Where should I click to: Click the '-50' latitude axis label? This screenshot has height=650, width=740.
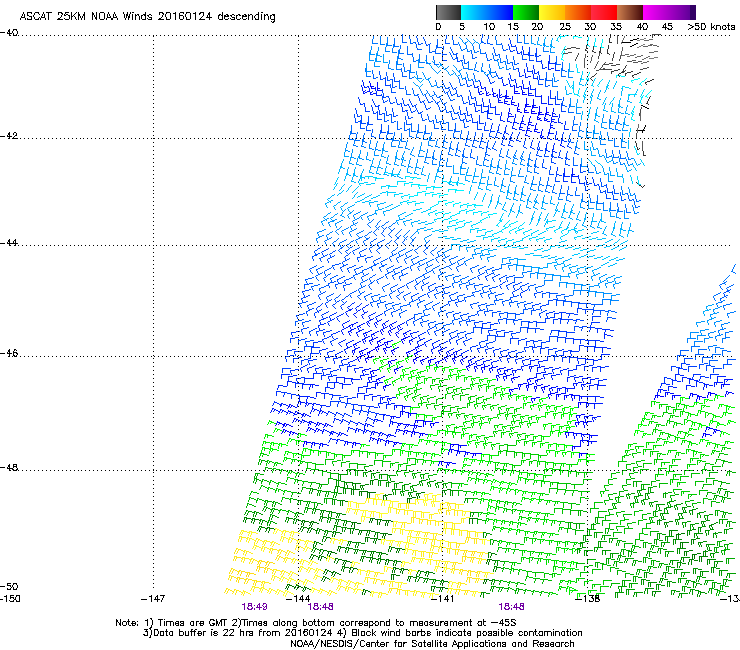[9, 586]
